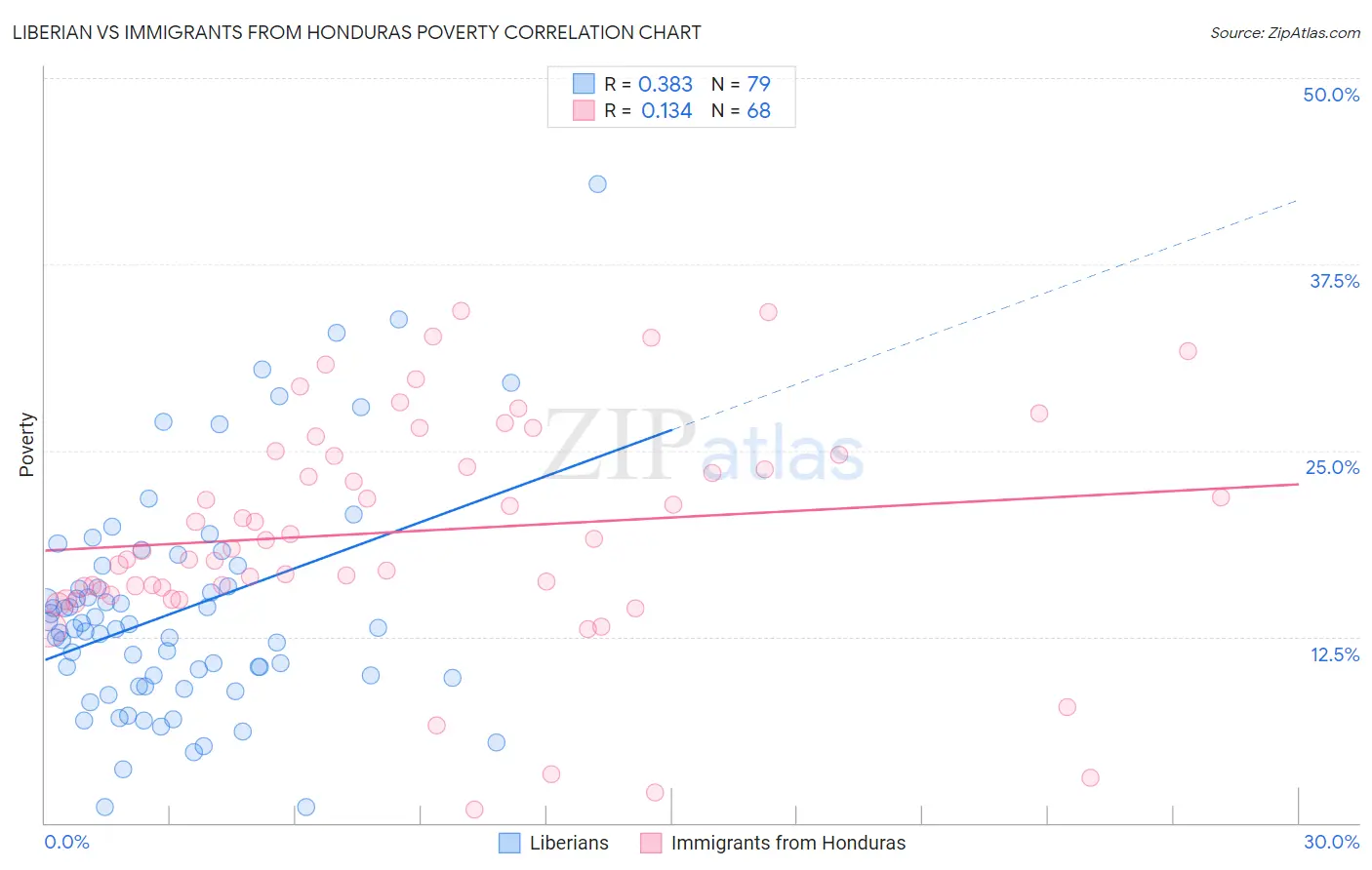
Task: Click the highest blue outlier data point
Action: tap(597, 183)
